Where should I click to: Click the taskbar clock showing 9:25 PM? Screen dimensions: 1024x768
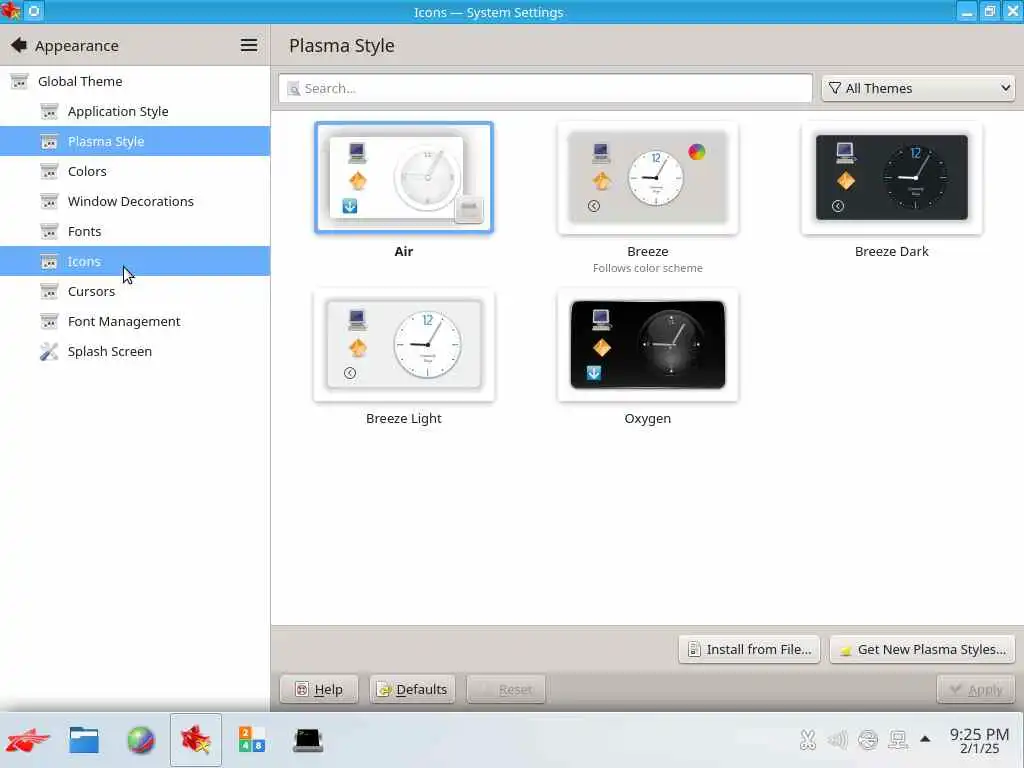coord(979,740)
